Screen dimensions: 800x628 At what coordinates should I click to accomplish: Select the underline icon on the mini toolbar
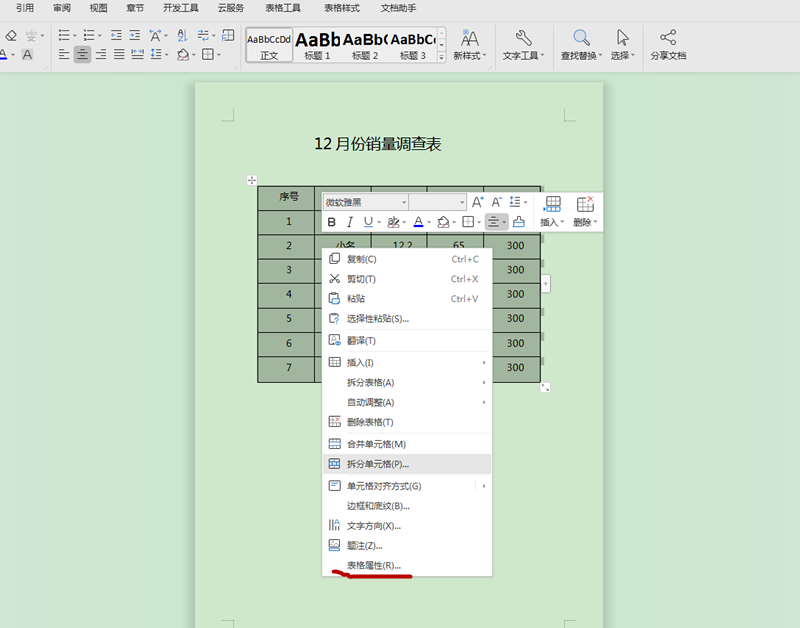[x=369, y=222]
